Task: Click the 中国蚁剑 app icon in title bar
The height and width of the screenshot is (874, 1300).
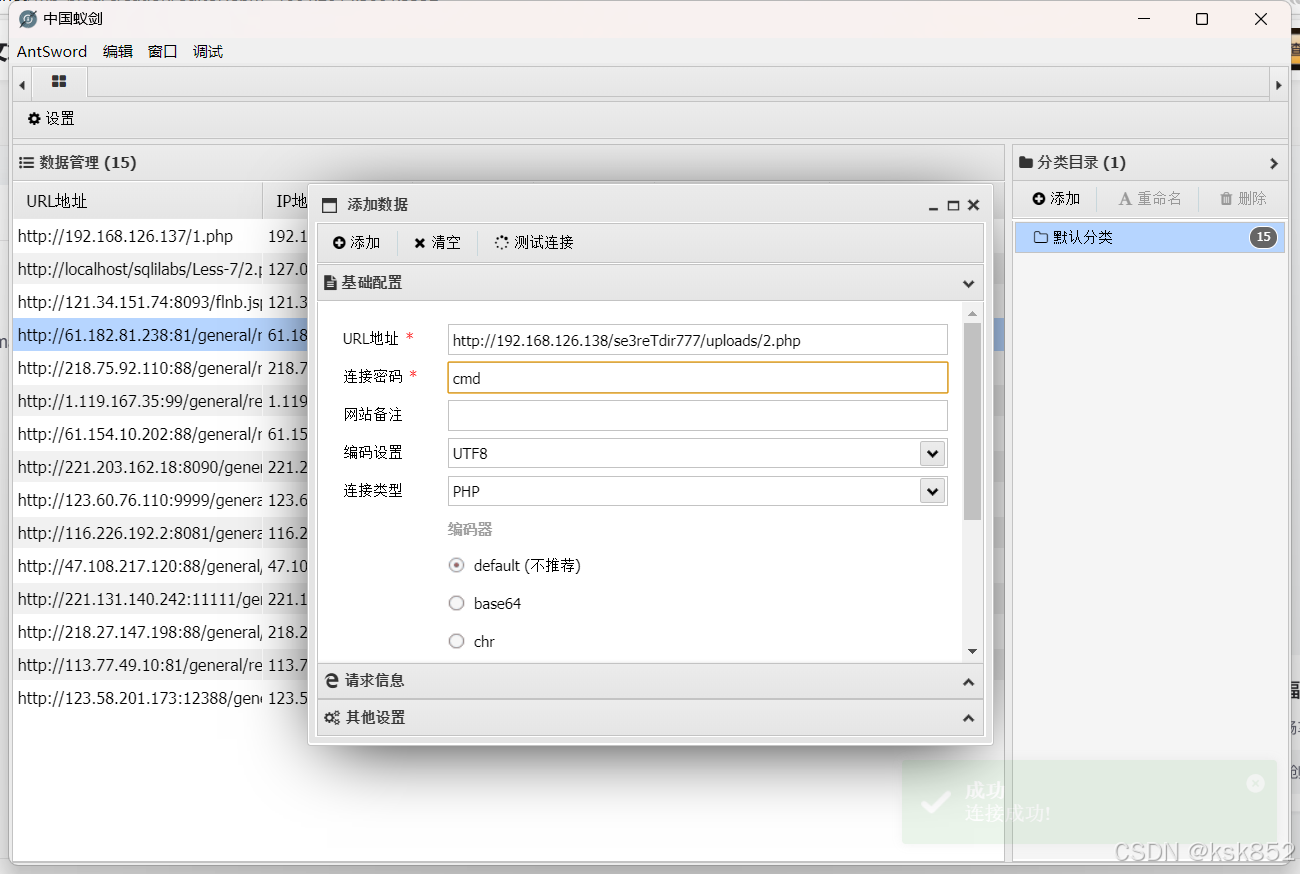Action: click(x=28, y=19)
